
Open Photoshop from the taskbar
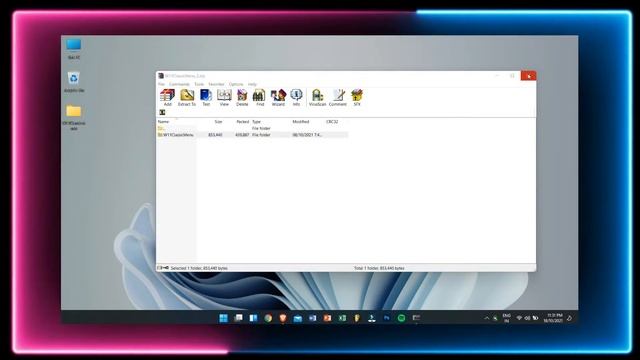coord(386,318)
